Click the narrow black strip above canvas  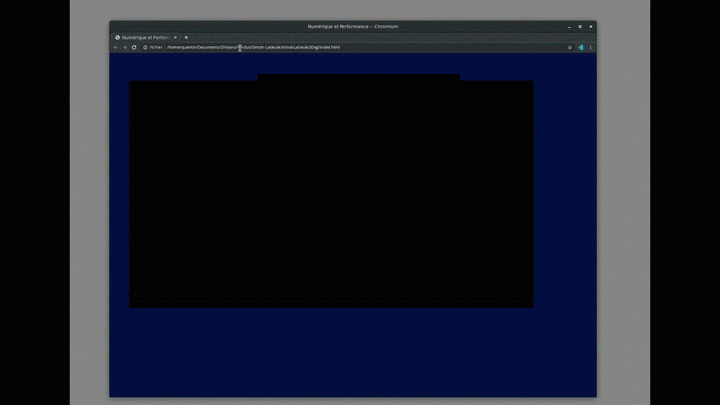(358, 77)
